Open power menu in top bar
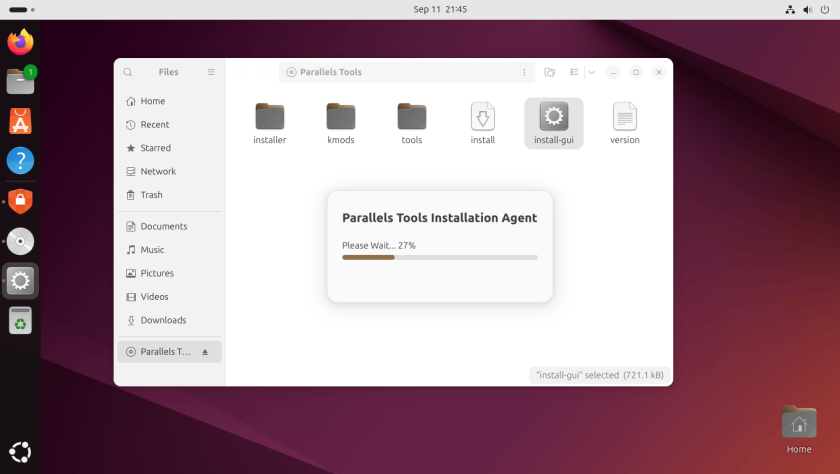The height and width of the screenshot is (474, 840). (824, 10)
